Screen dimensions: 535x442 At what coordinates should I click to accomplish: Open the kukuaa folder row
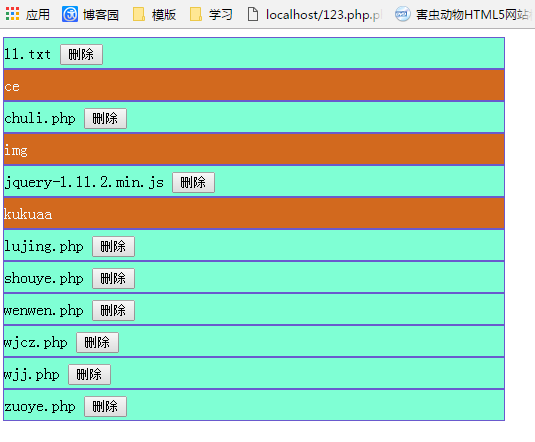click(254, 213)
